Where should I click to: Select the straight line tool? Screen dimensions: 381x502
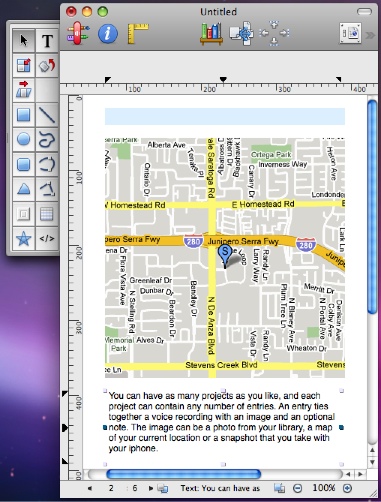[x=47, y=115]
